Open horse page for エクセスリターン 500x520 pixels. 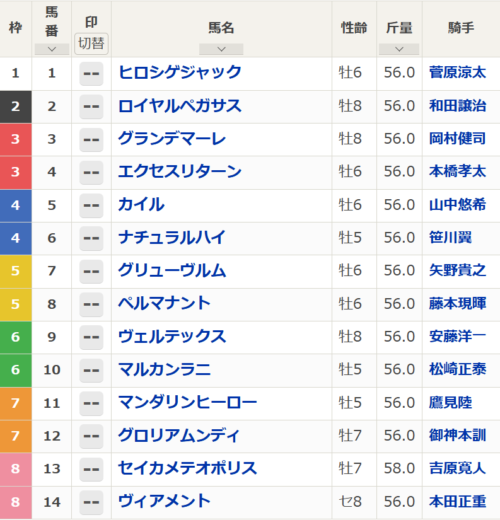point(180,172)
